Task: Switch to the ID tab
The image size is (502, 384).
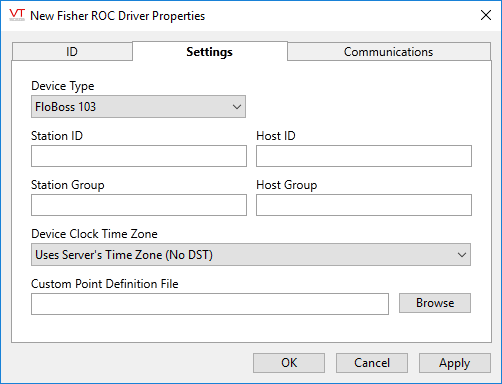Action: (x=72, y=52)
